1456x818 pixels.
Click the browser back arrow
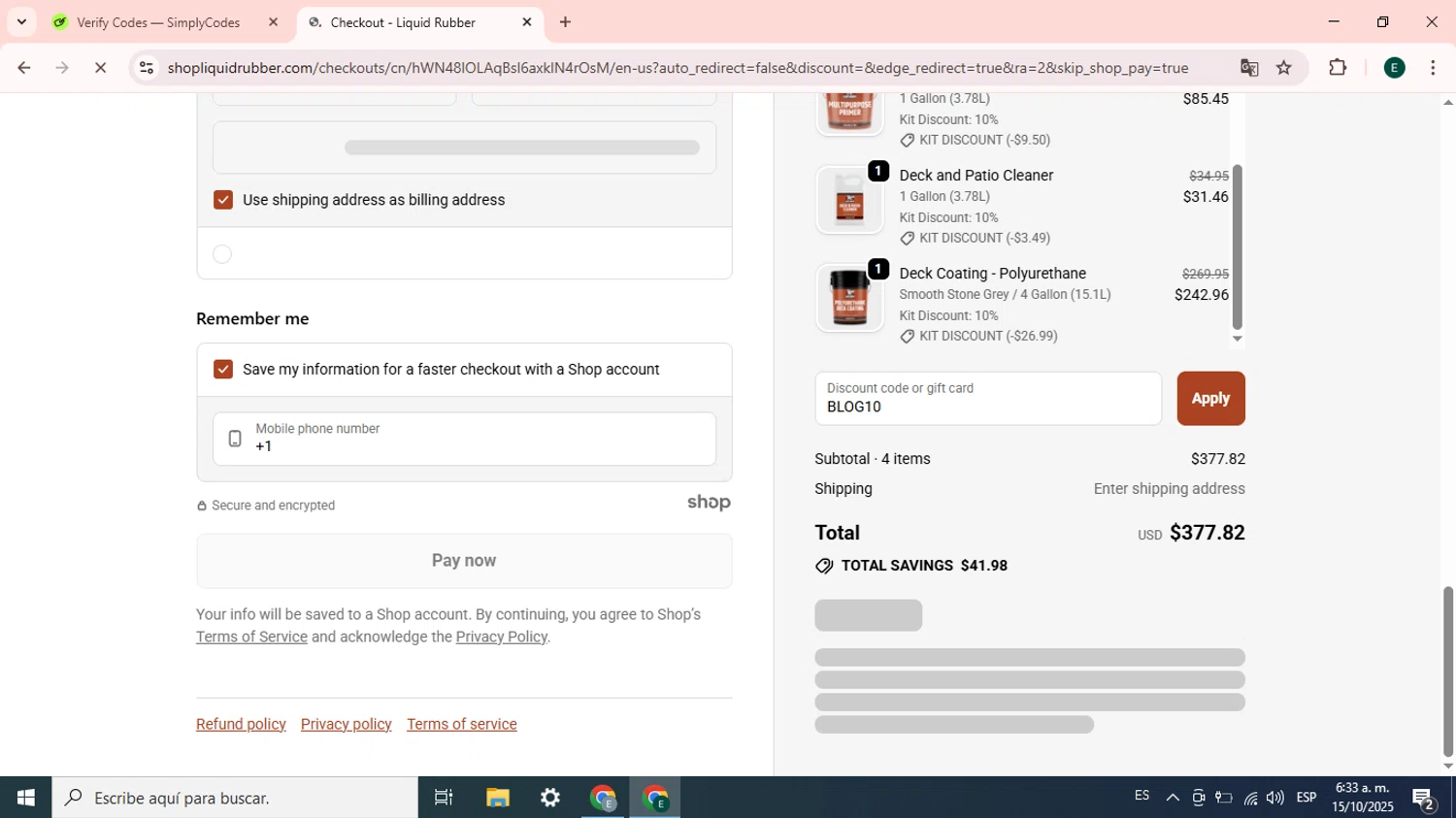pos(23,68)
